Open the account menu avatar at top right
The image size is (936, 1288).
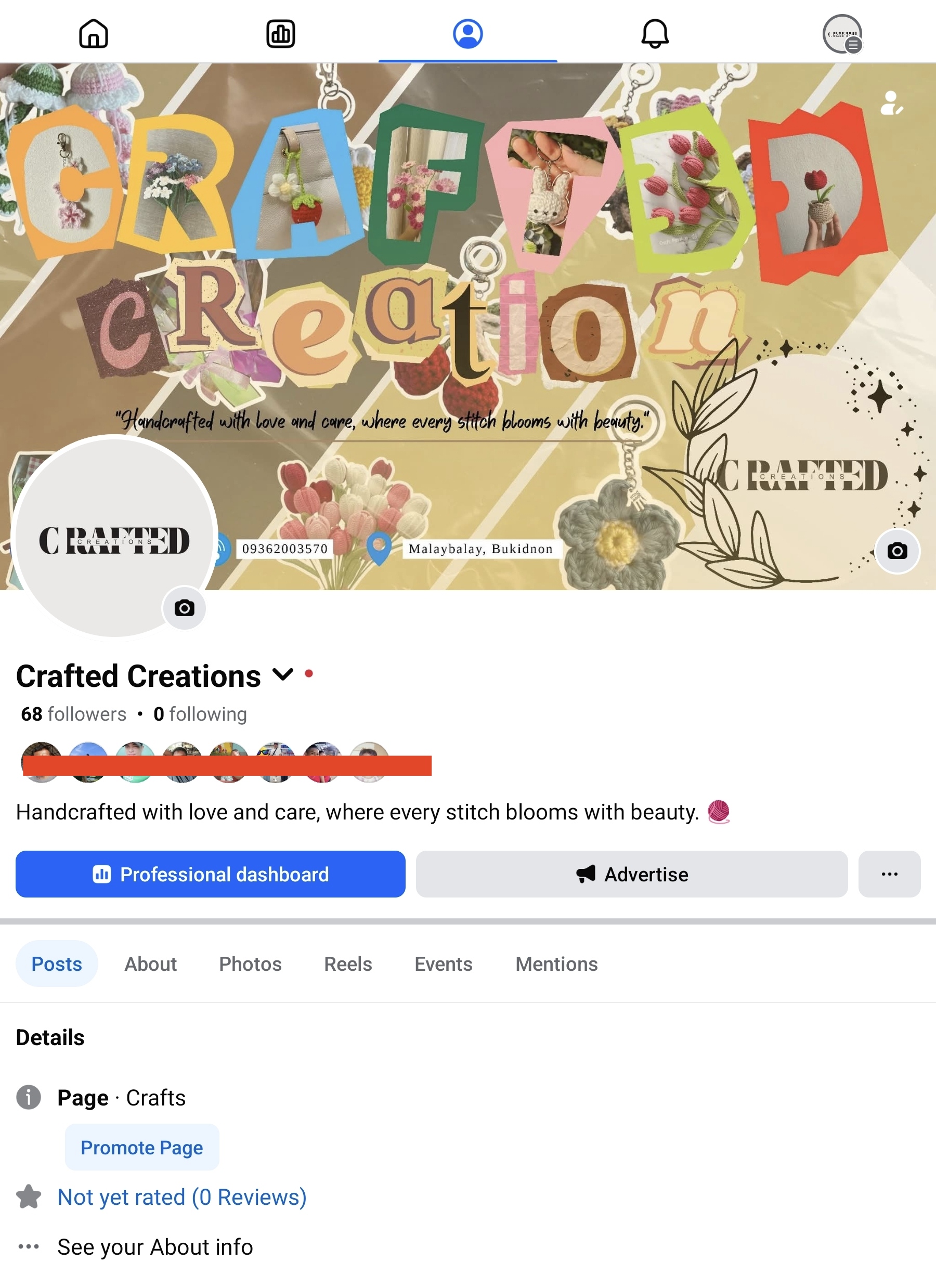(842, 33)
